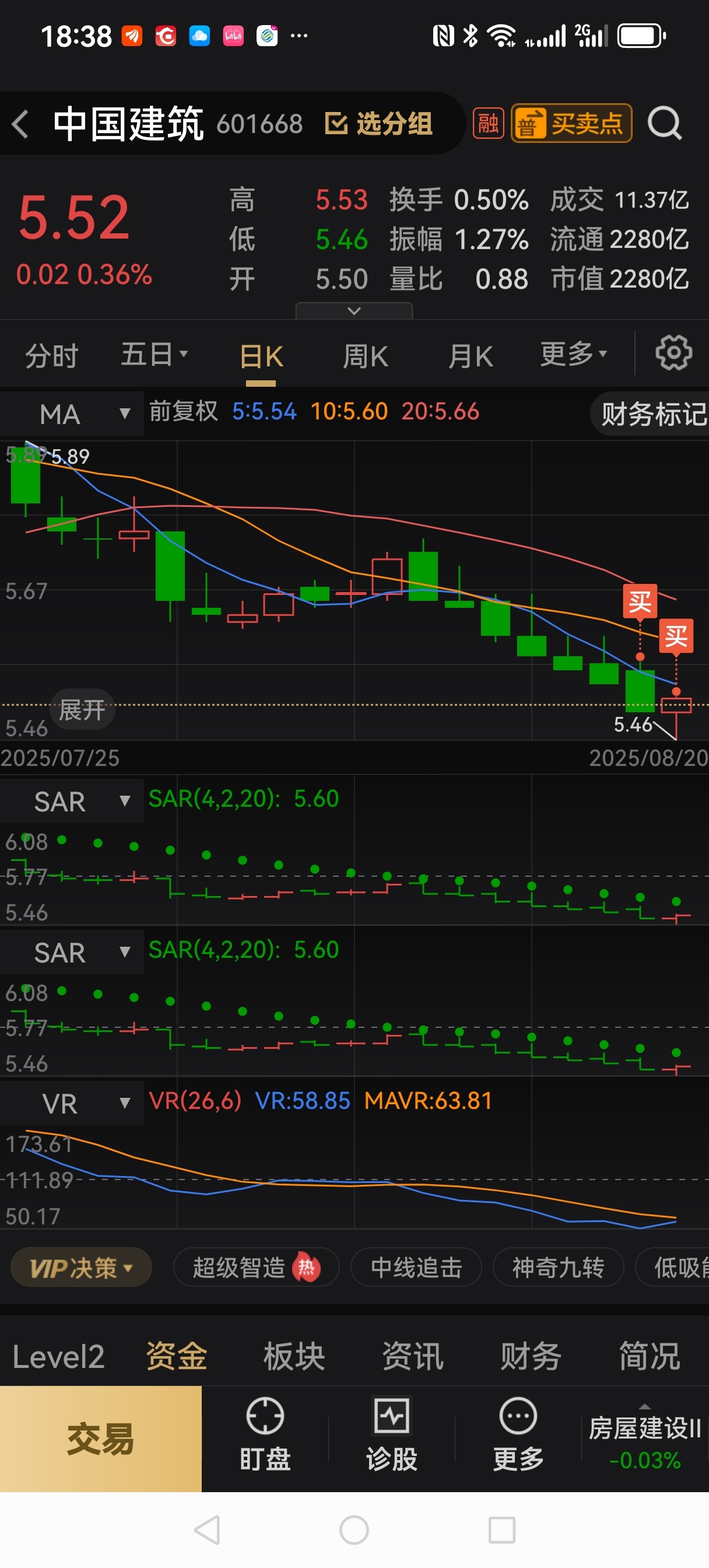Tap Android back navigation button
Image resolution: width=709 pixels, height=1568 pixels.
pyautogui.click(x=207, y=1530)
